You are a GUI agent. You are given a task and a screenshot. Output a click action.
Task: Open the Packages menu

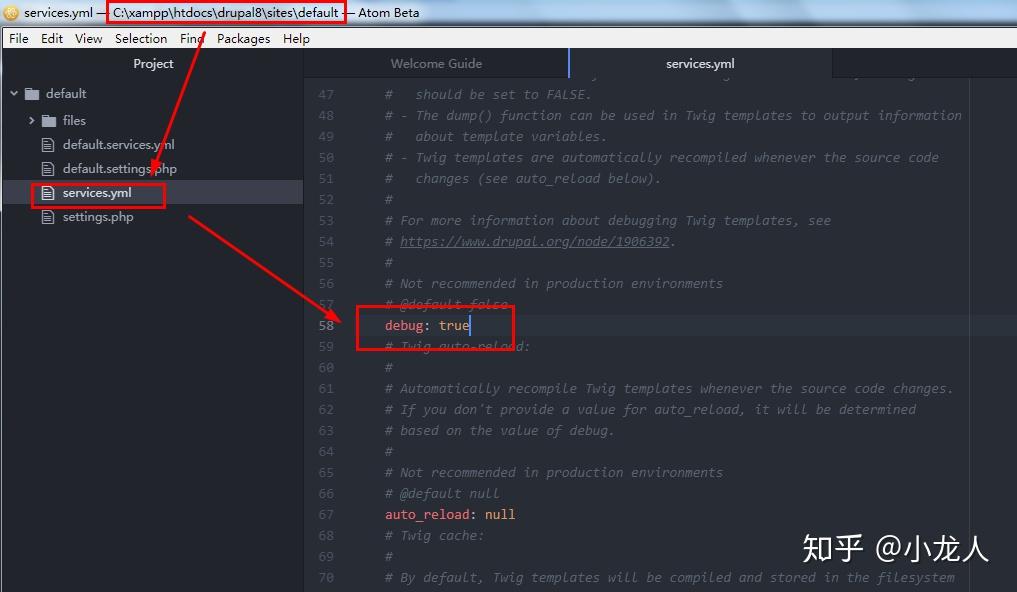click(243, 39)
